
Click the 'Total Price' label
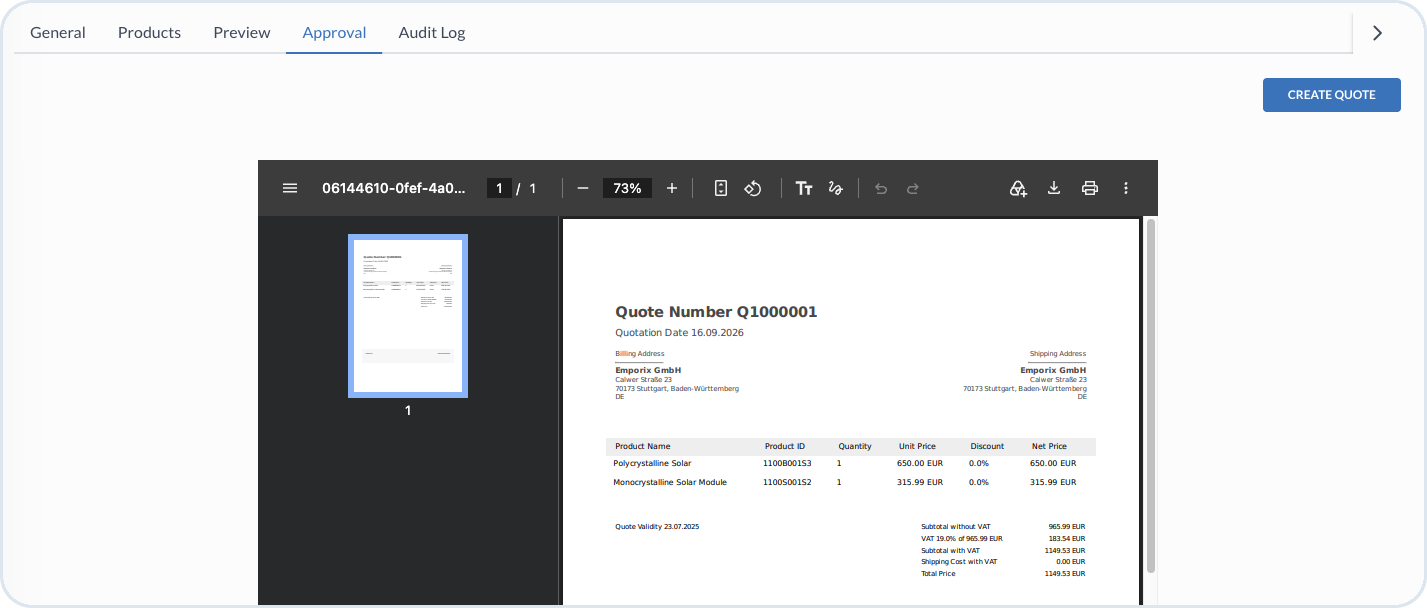(x=938, y=574)
